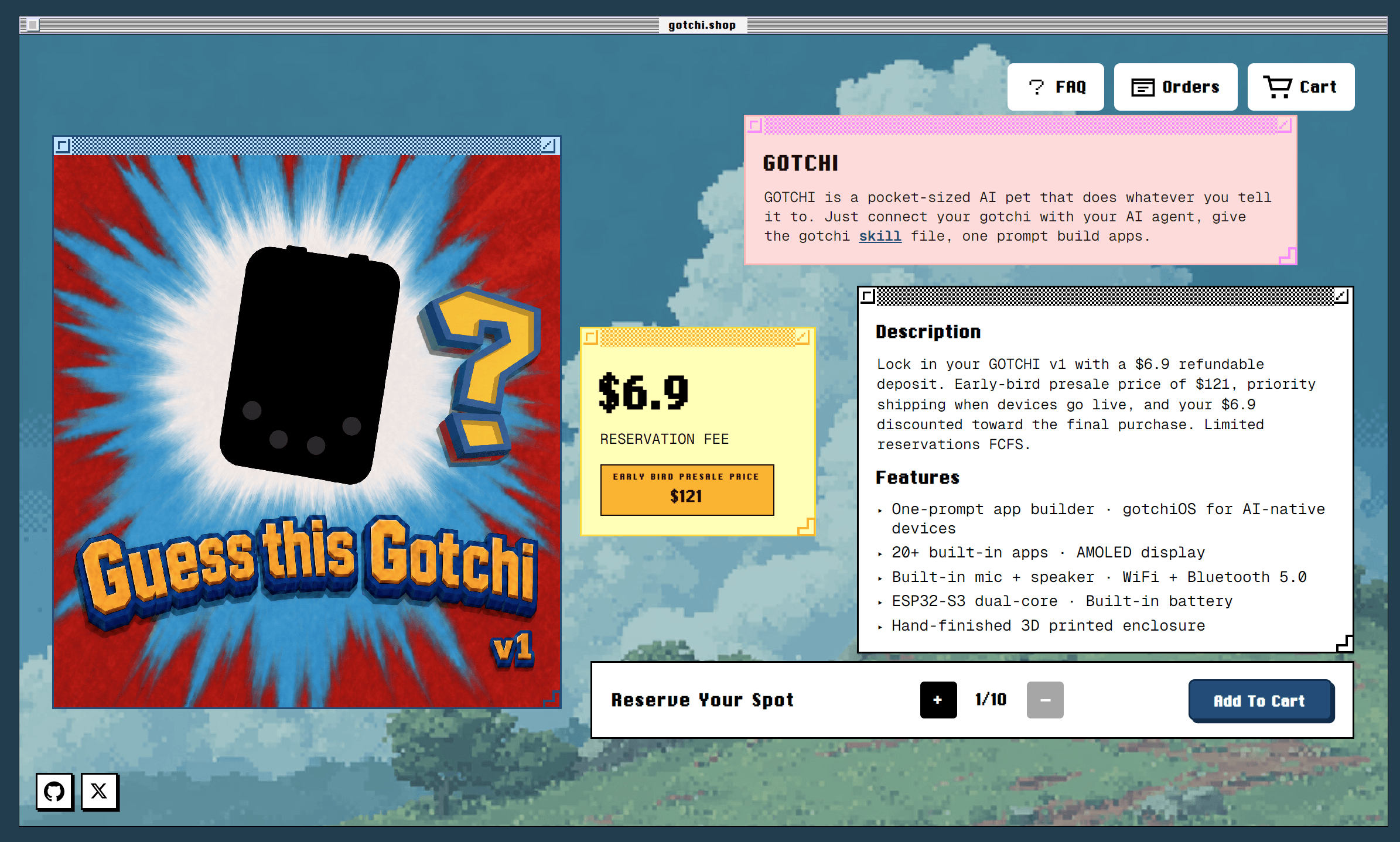Click resize corner of yellow price window
The width and height of the screenshot is (1400, 842).
click(806, 526)
